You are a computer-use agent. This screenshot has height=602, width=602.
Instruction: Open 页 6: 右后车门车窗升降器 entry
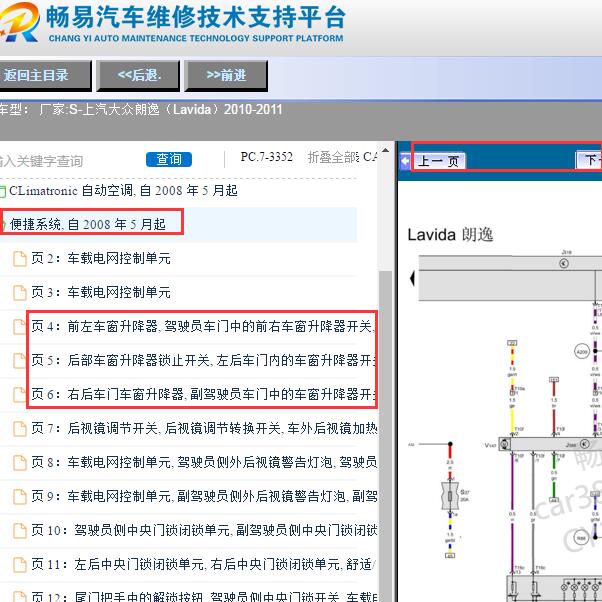tap(203, 394)
